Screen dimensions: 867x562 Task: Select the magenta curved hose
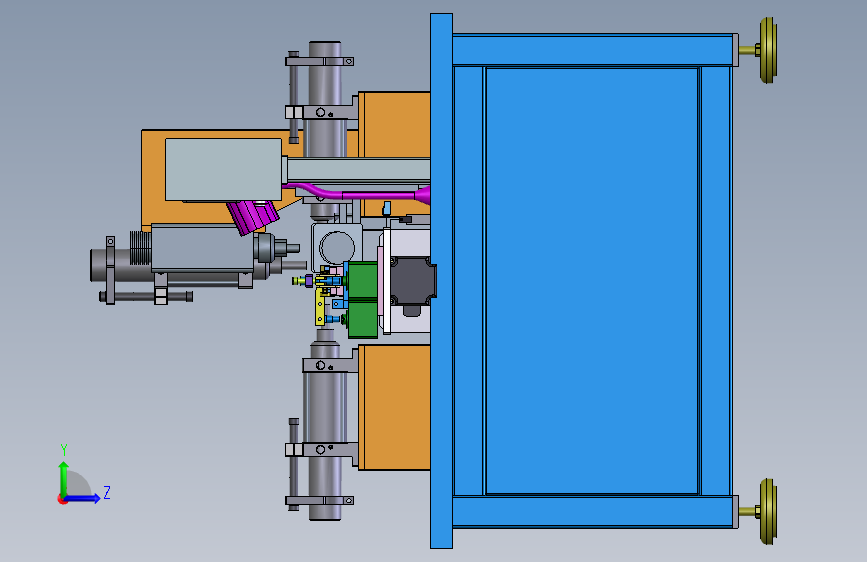pos(359,194)
